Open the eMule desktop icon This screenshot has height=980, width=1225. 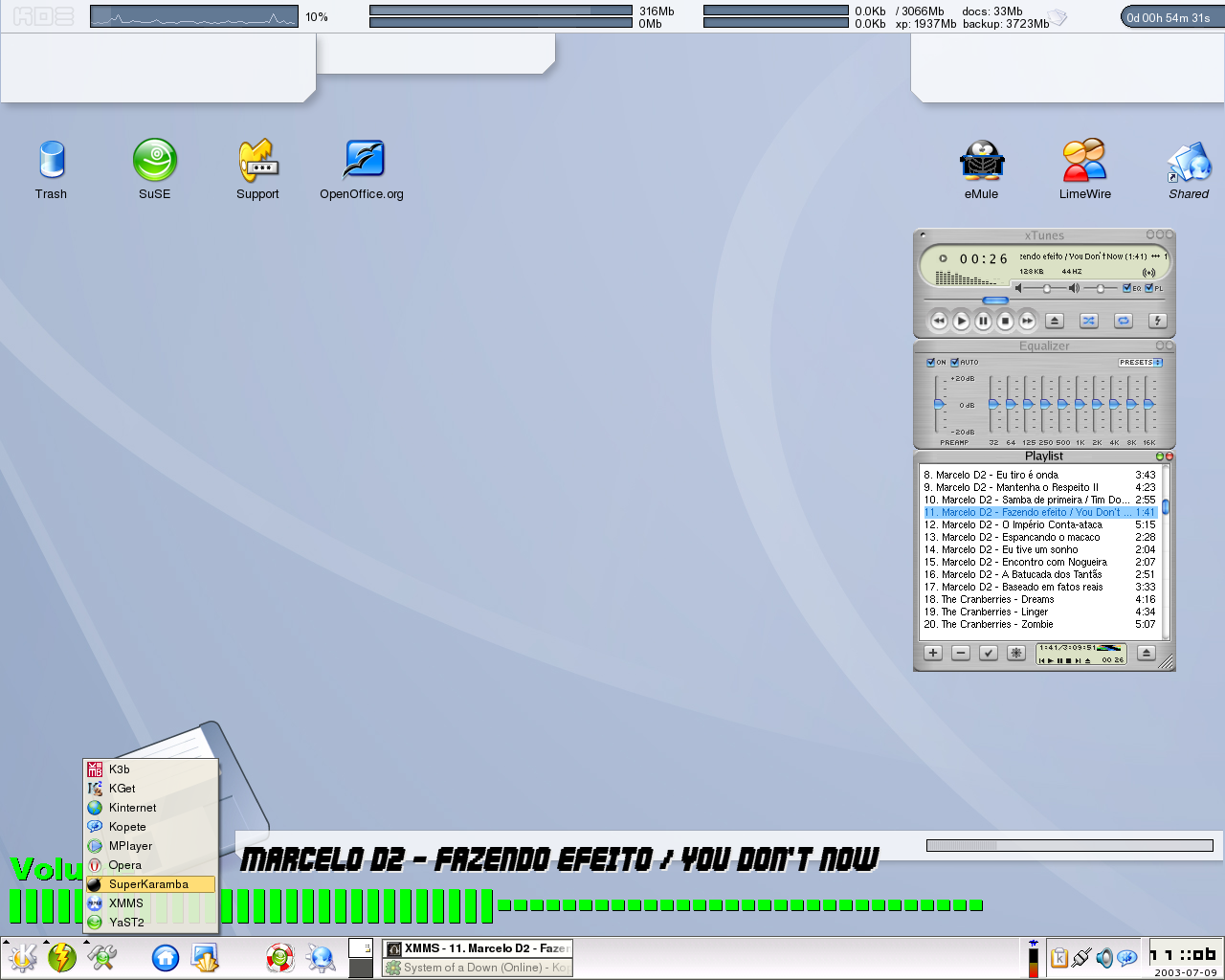[x=982, y=169]
